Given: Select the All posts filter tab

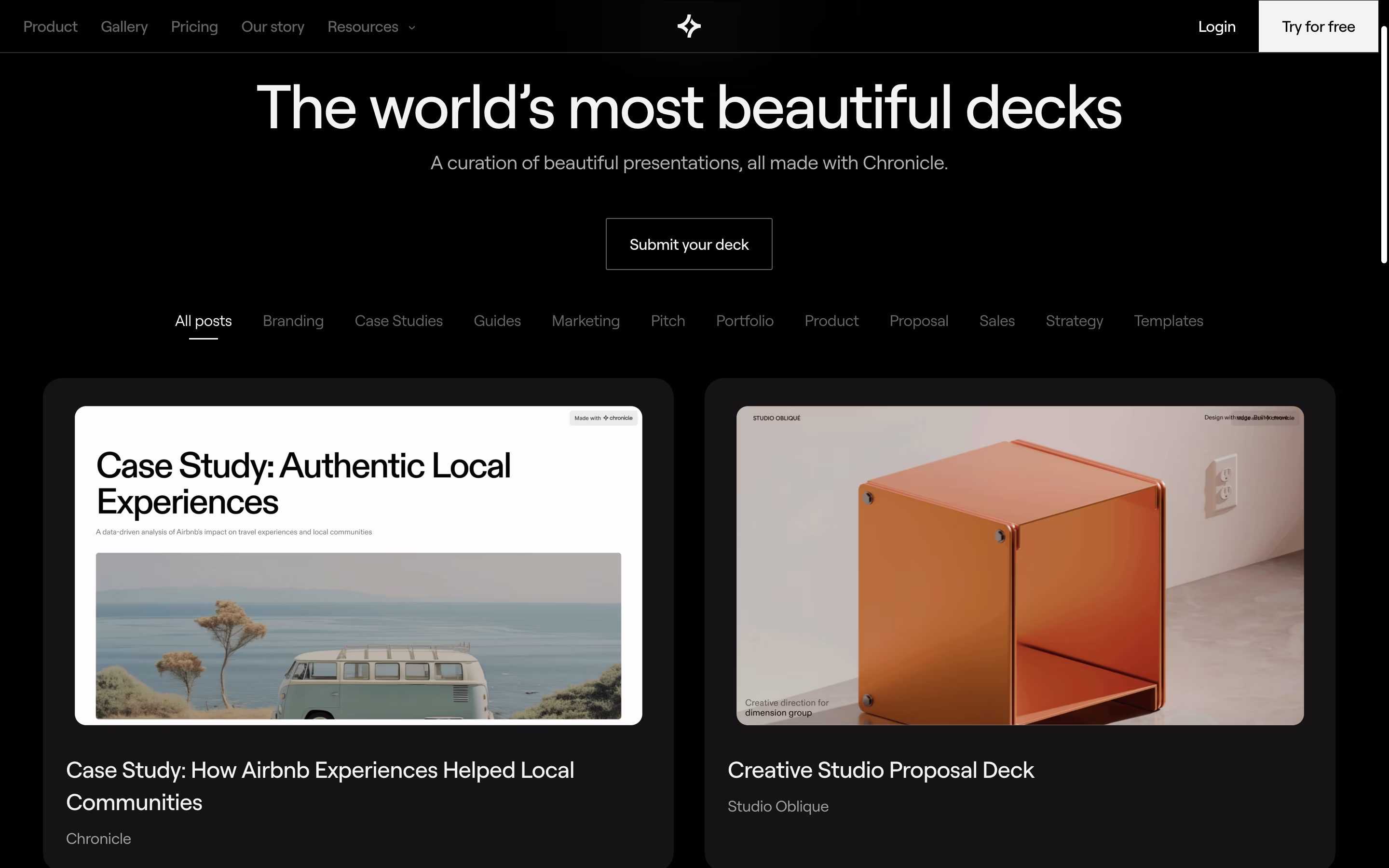Looking at the screenshot, I should (x=203, y=321).
